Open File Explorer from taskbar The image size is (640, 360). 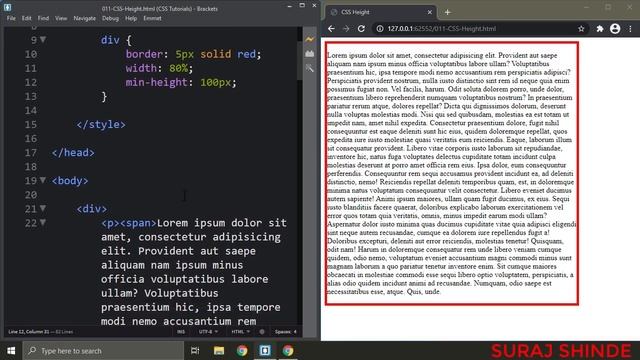(219, 351)
